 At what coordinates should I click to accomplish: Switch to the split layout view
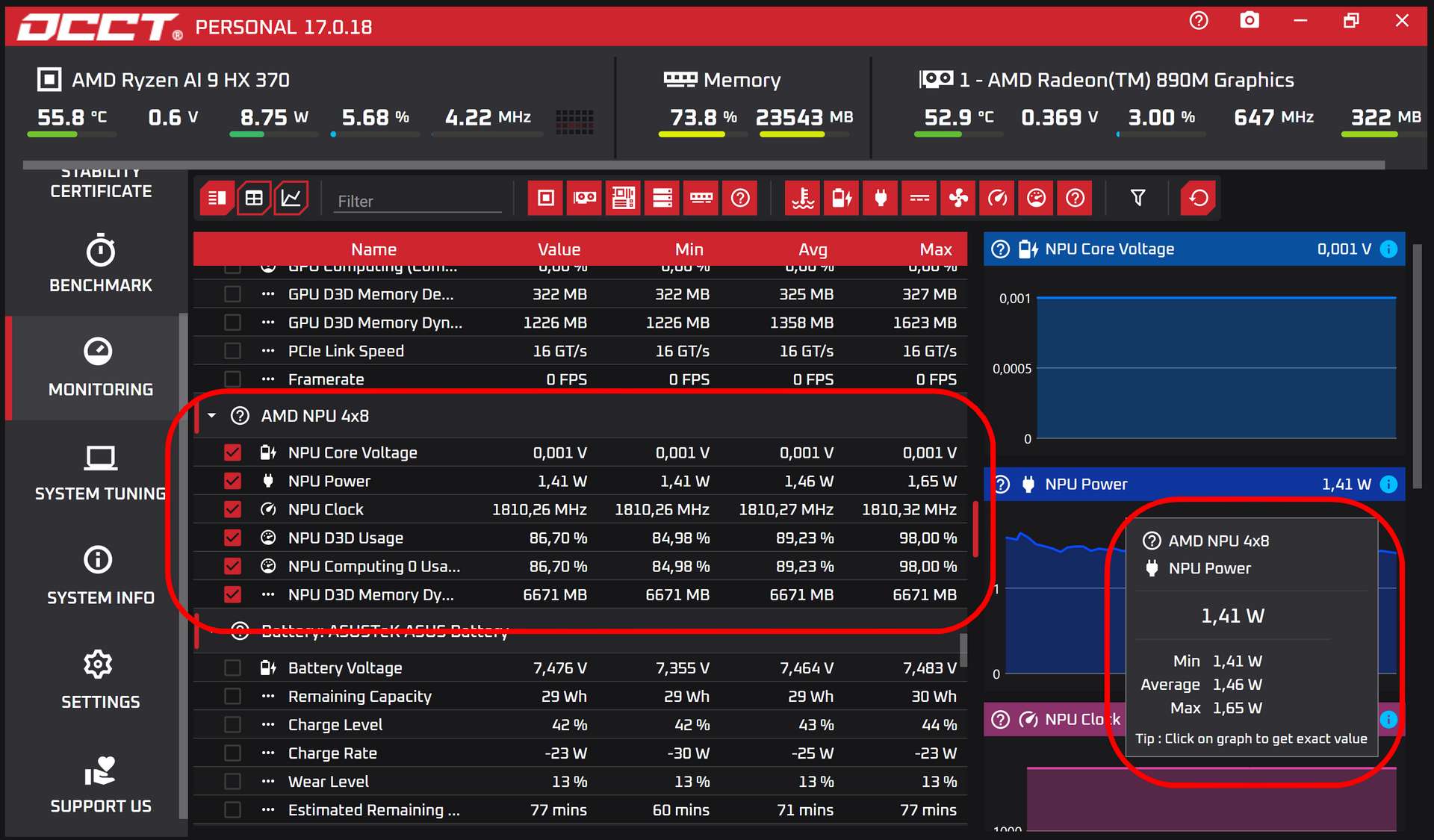(x=217, y=198)
